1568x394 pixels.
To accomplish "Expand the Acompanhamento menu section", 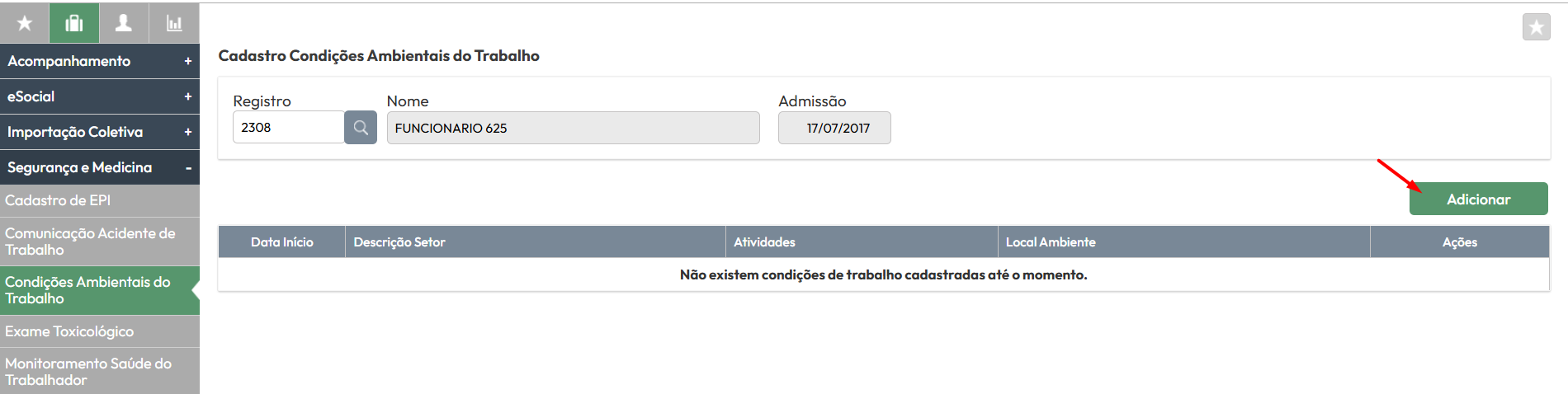I will pyautogui.click(x=100, y=61).
